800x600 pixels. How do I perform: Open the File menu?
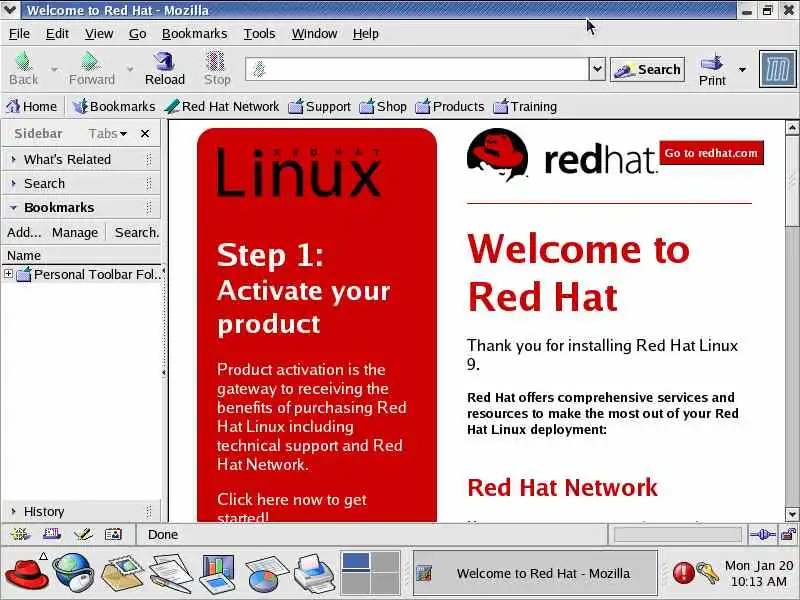(19, 34)
